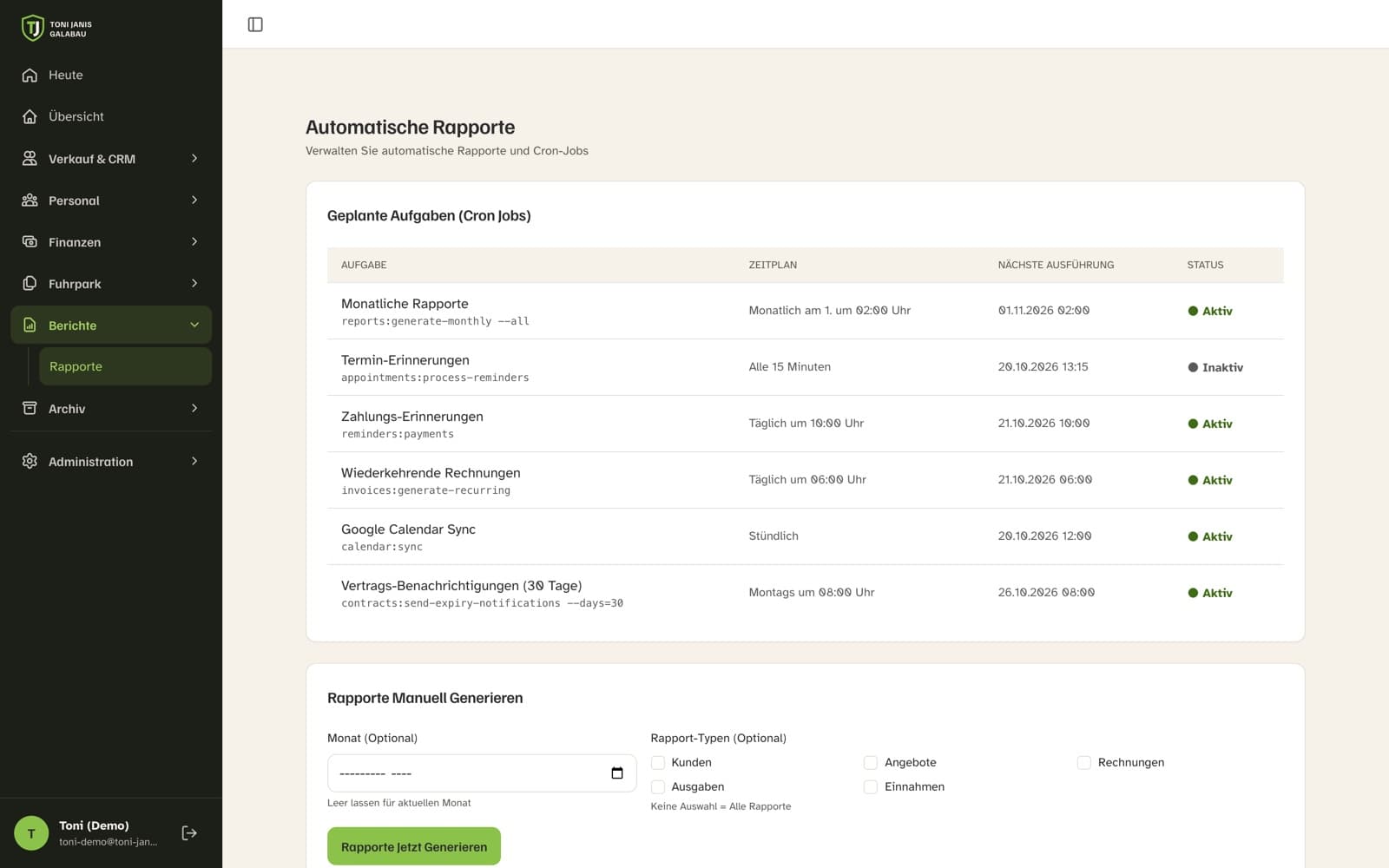Click Aktiv status of Google Calendar Sync

coord(1210,536)
